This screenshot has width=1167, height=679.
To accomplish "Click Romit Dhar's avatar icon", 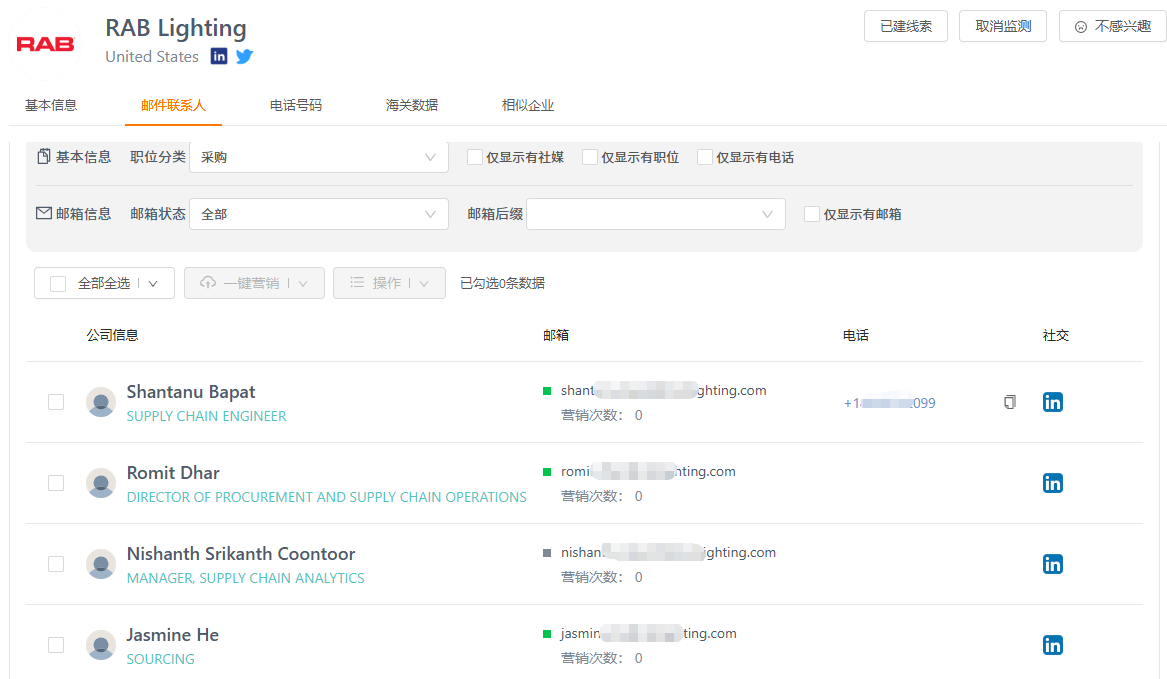I will [100, 483].
